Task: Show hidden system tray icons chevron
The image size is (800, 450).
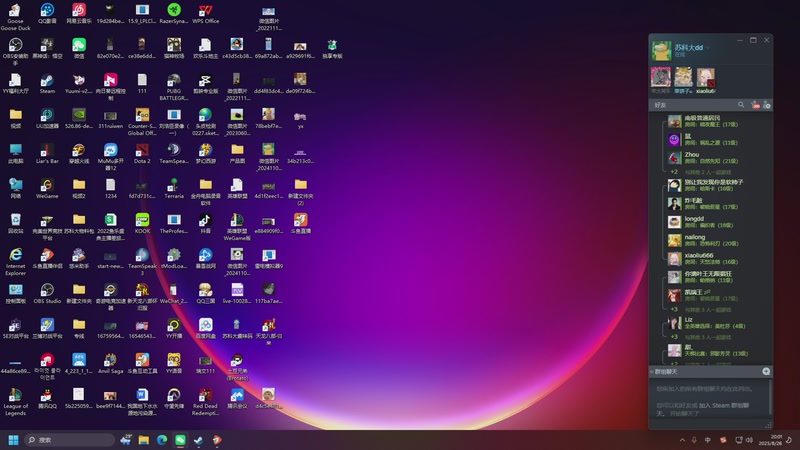Action: click(x=682, y=440)
